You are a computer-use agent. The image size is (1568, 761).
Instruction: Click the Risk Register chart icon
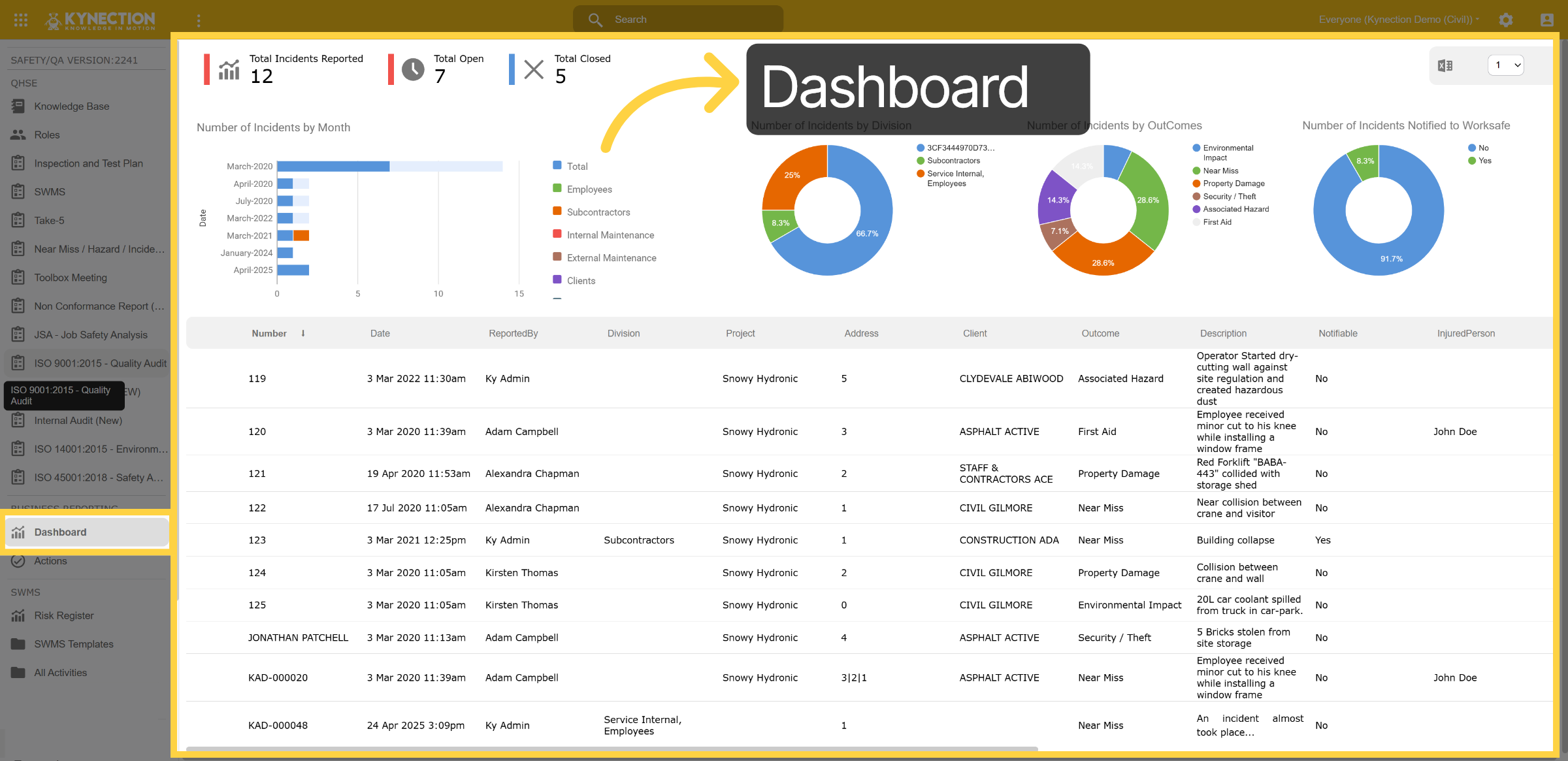18,616
